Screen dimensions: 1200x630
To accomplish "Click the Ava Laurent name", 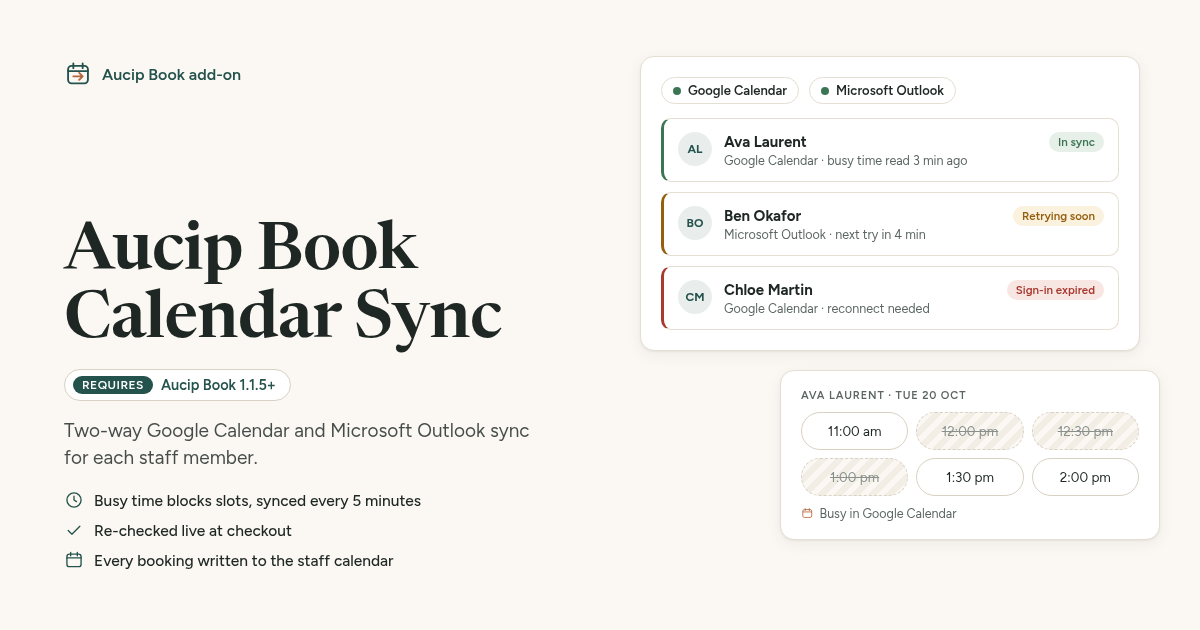I will [765, 142].
